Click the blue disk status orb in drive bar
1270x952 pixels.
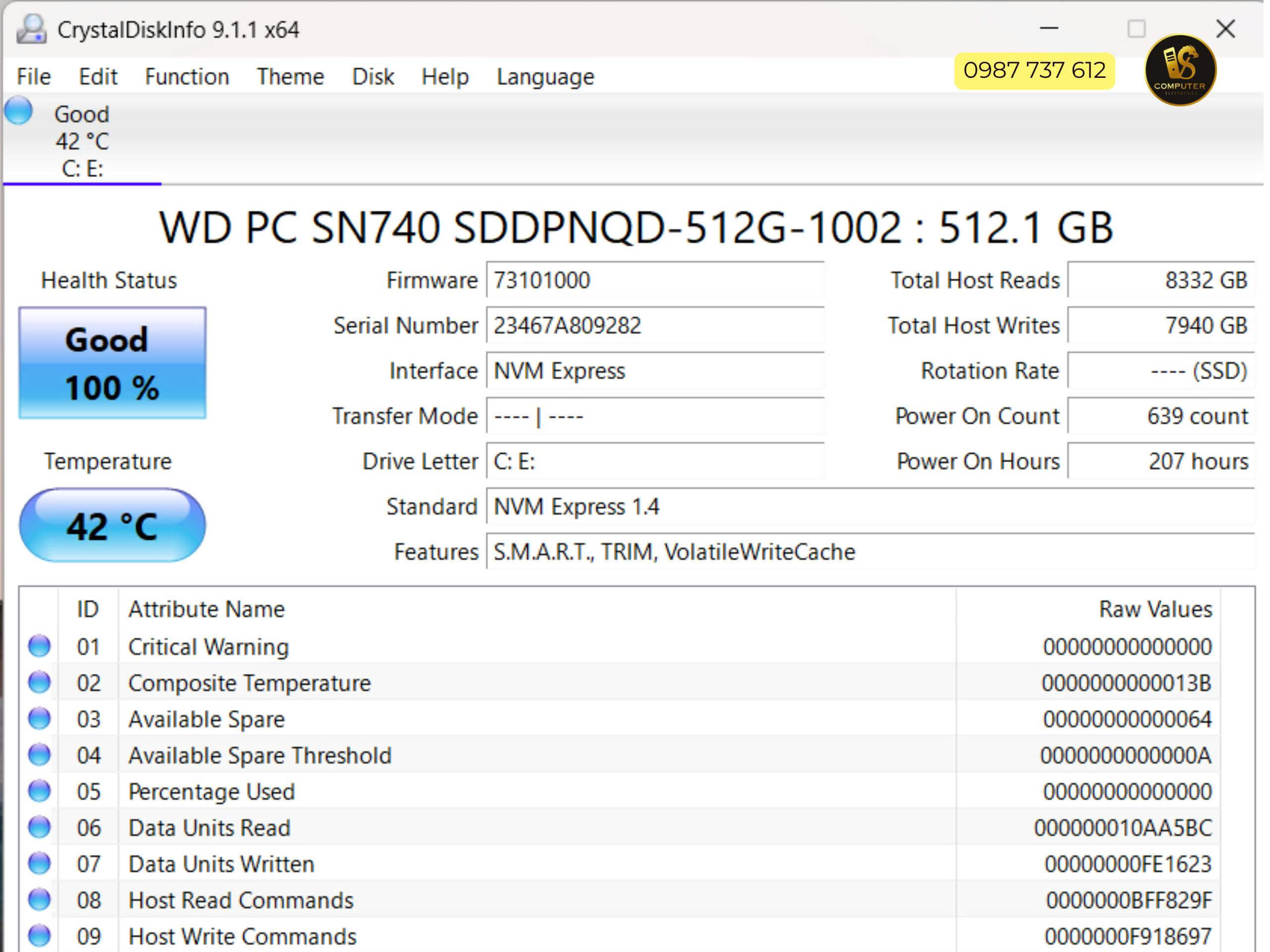(18, 111)
